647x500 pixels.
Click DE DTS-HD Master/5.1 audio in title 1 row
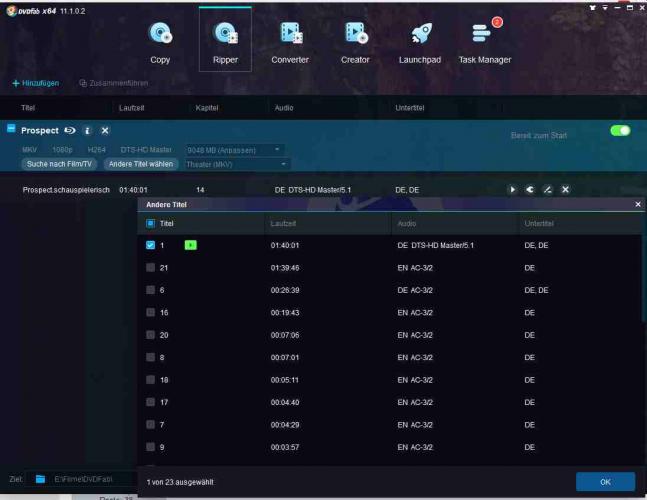pyautogui.click(x=436, y=245)
